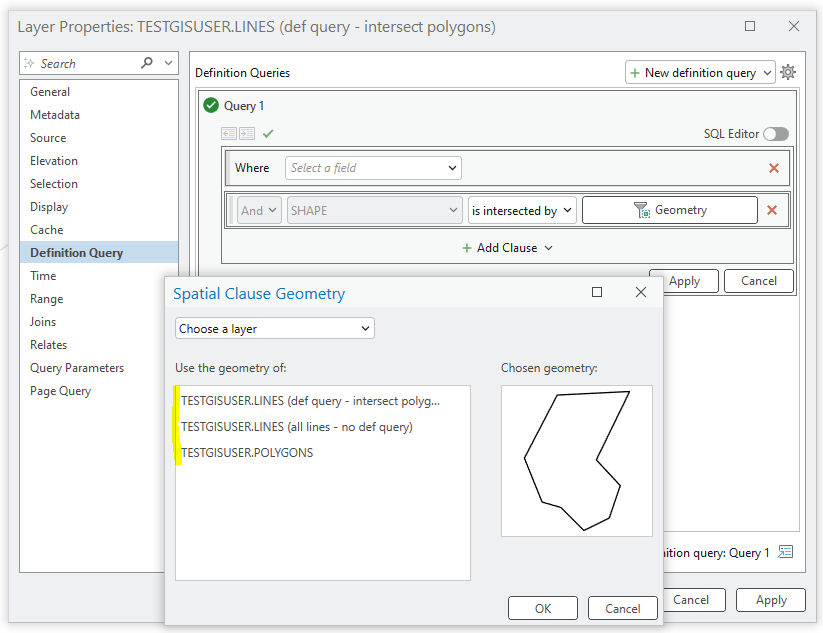The width and height of the screenshot is (823, 633).
Task: Open the definition query note editor icon
Action: click(785, 551)
